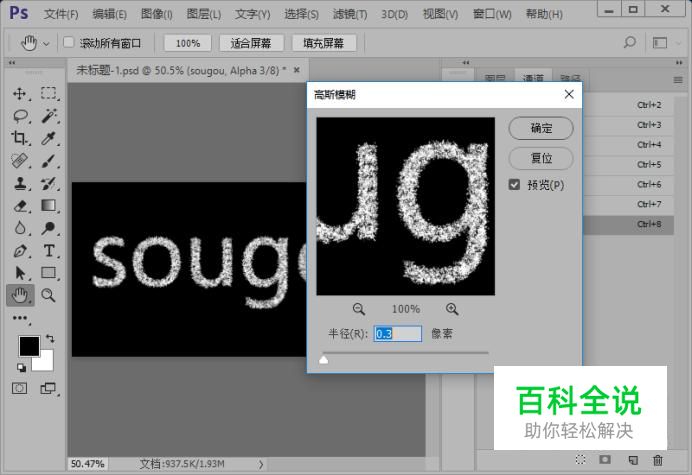Viewport: 692px width, 475px height.
Task: Select the Zoom tool in toolbox
Action: click(48, 295)
